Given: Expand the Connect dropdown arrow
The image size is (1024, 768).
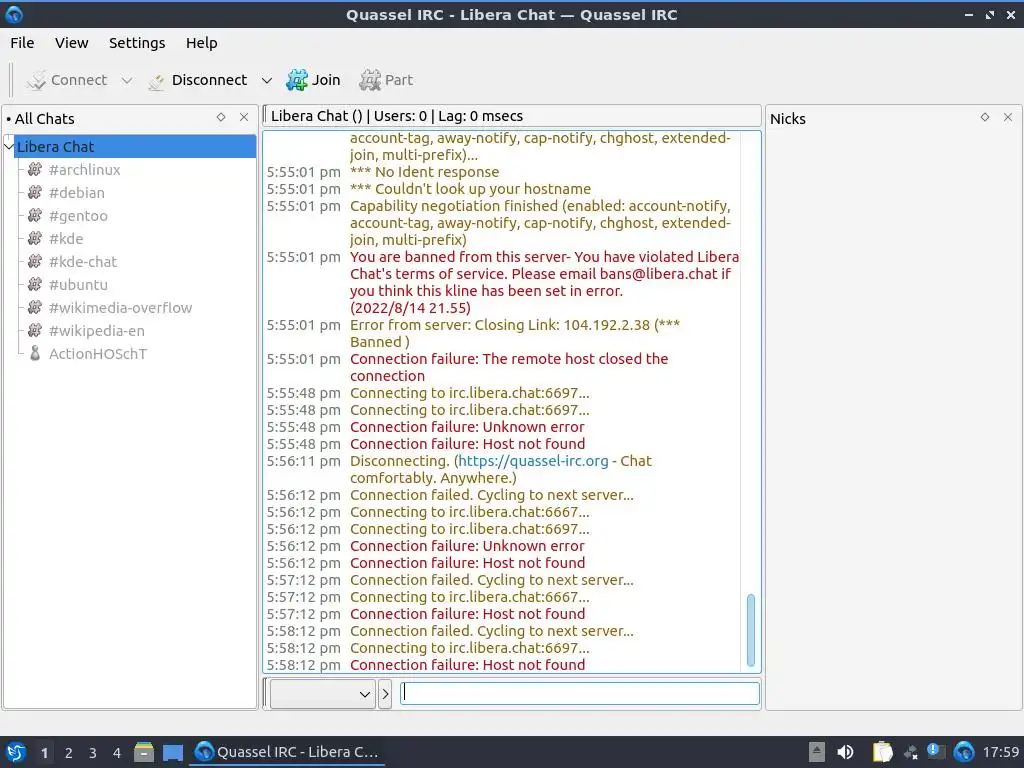Looking at the screenshot, I should (127, 80).
